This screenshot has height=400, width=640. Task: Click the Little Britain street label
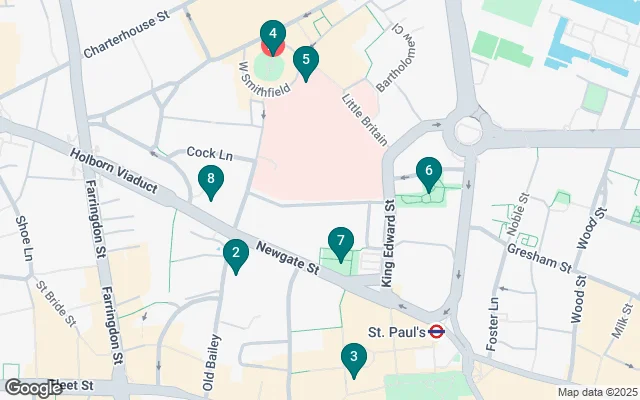[364, 120]
